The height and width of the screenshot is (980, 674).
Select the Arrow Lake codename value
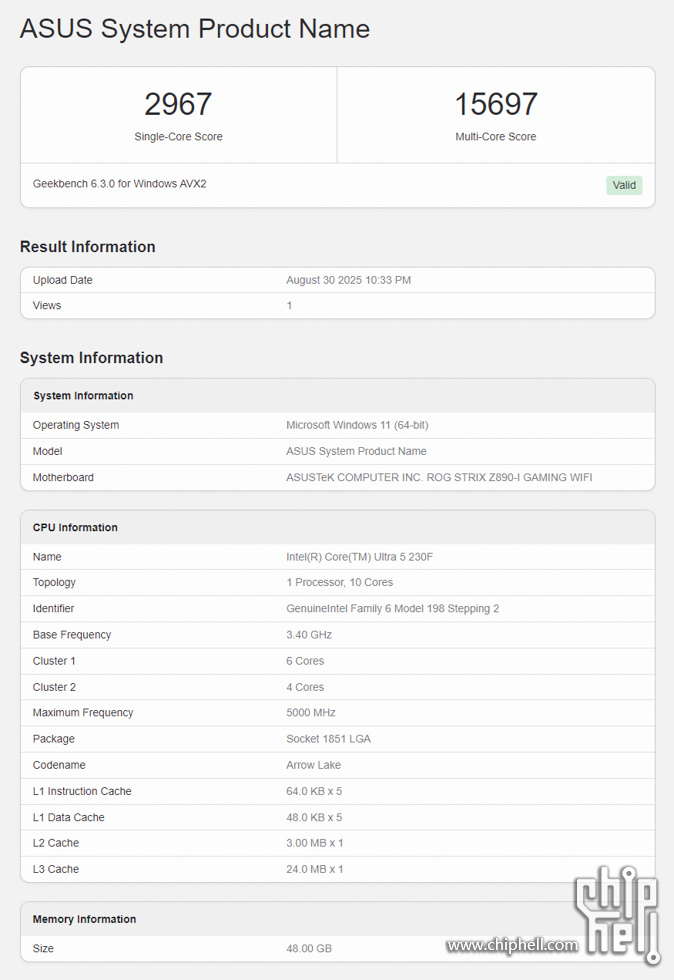click(x=313, y=765)
